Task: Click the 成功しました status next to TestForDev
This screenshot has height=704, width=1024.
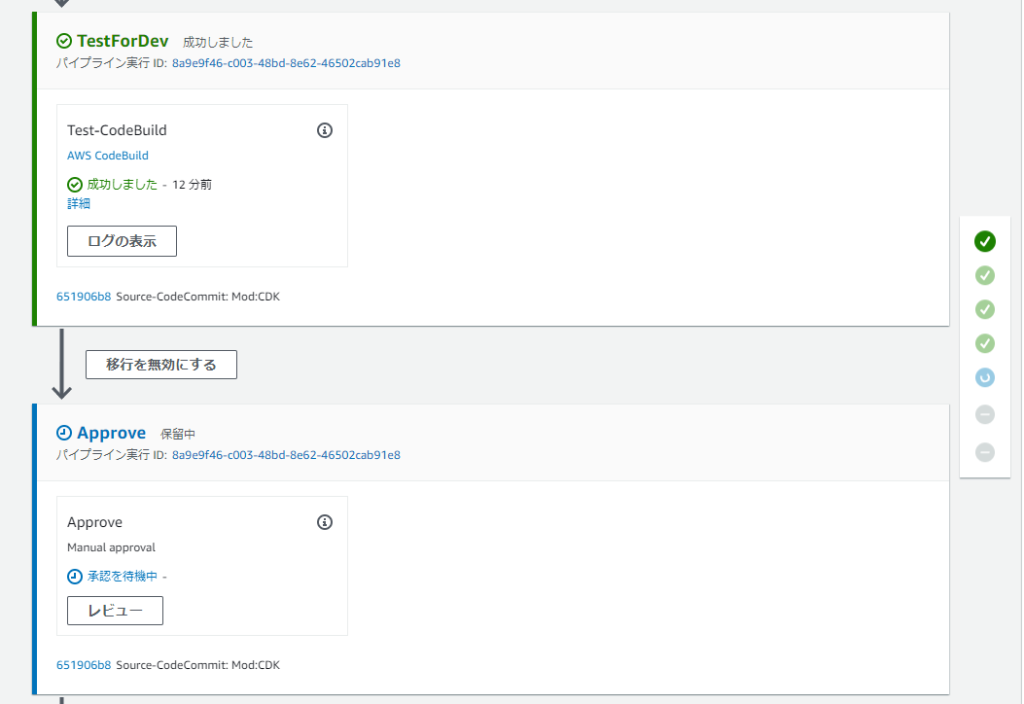Action: (218, 42)
